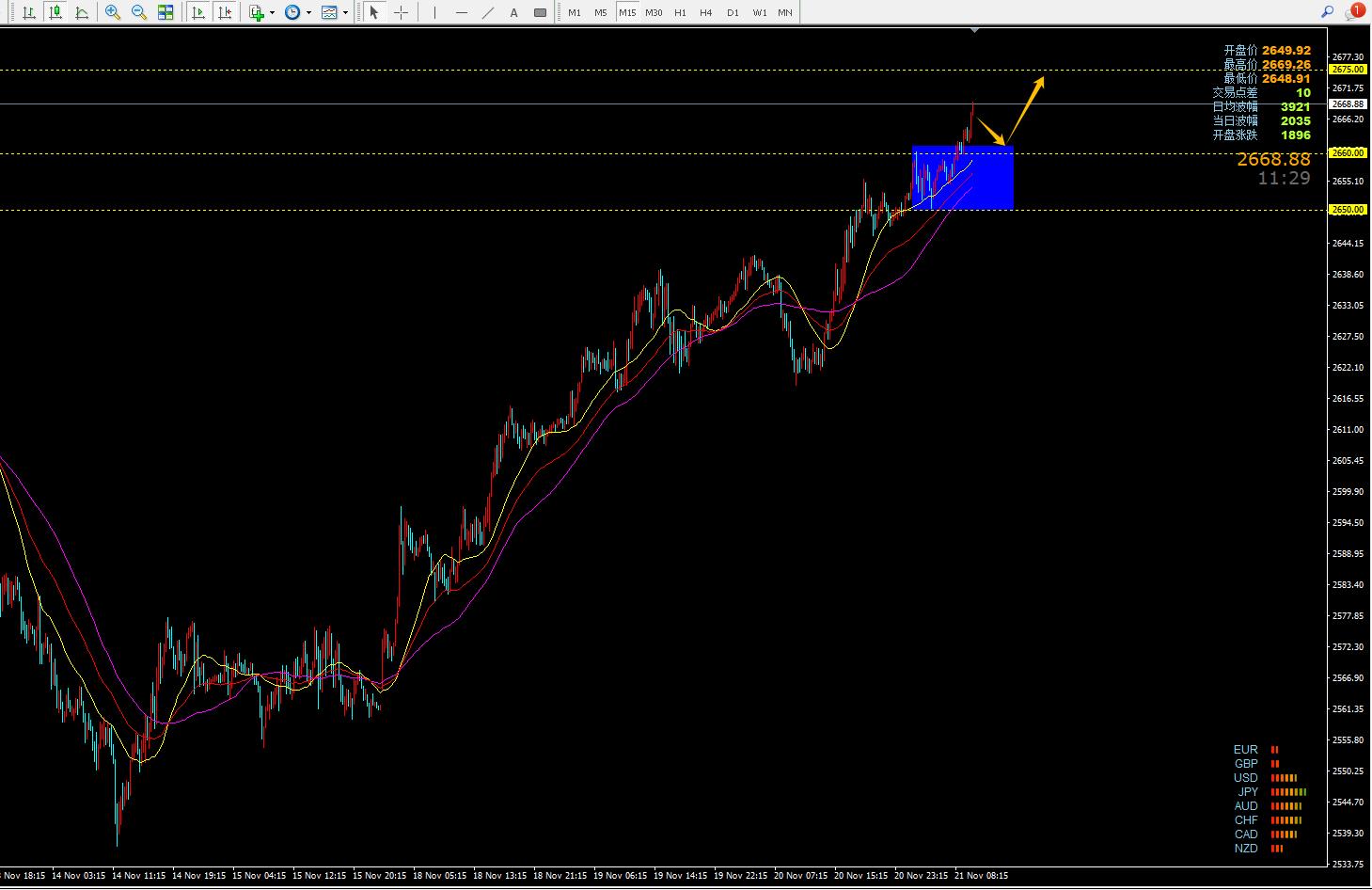Click the EUR currency strength row

click(x=1257, y=750)
